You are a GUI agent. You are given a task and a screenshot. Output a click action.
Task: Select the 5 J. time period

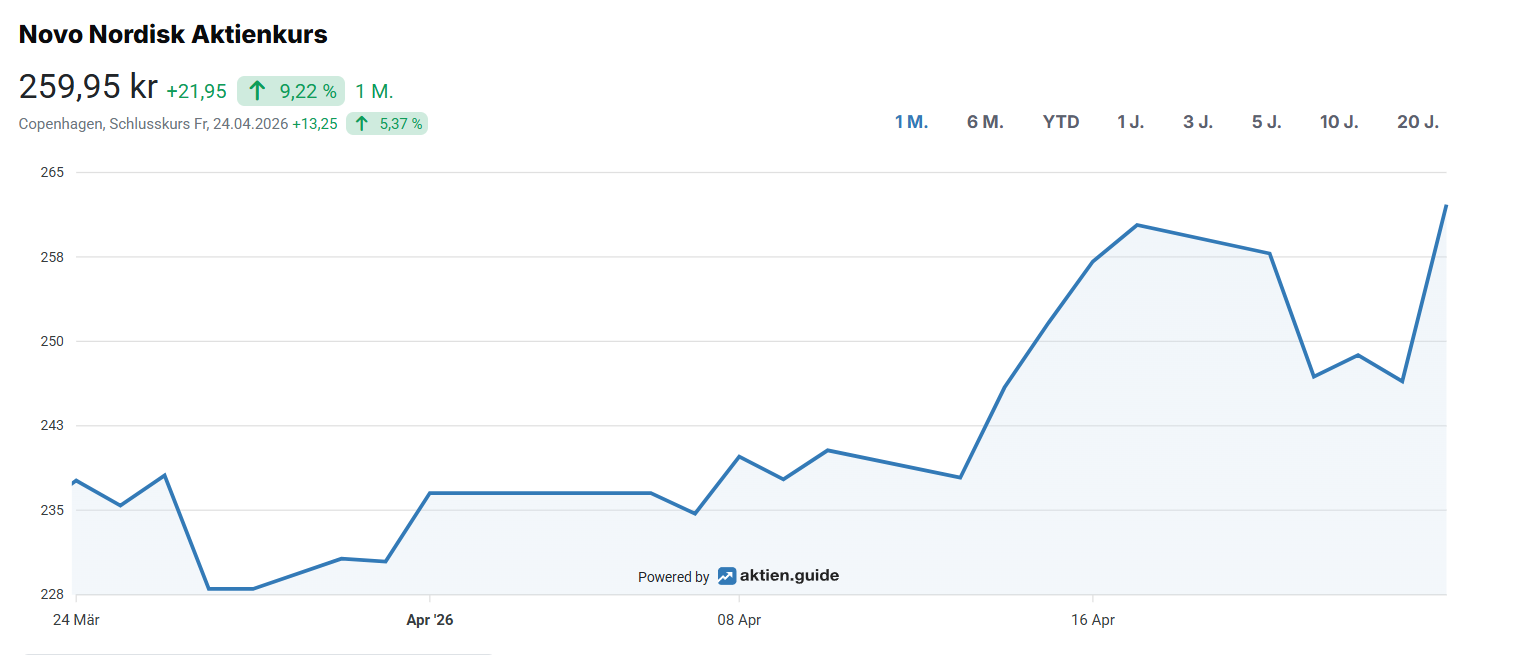pos(1266,122)
